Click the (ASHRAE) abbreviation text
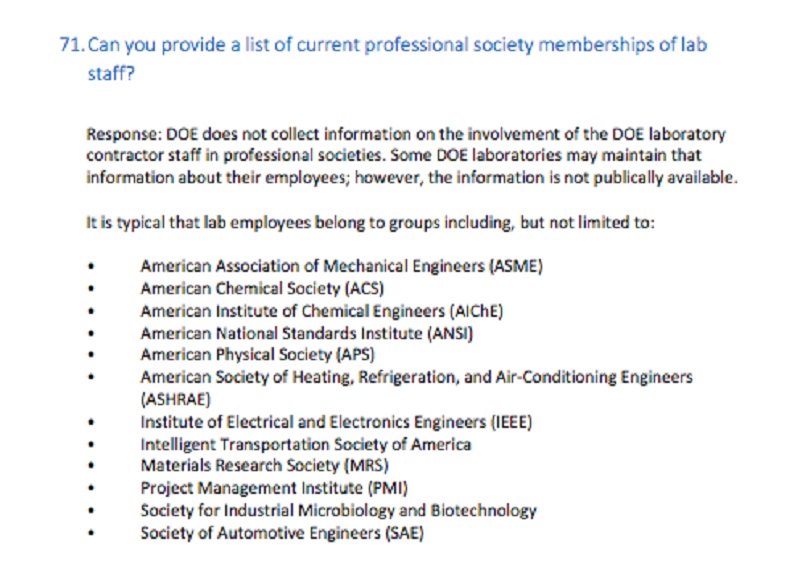This screenshot has height=571, width=800. (x=176, y=399)
